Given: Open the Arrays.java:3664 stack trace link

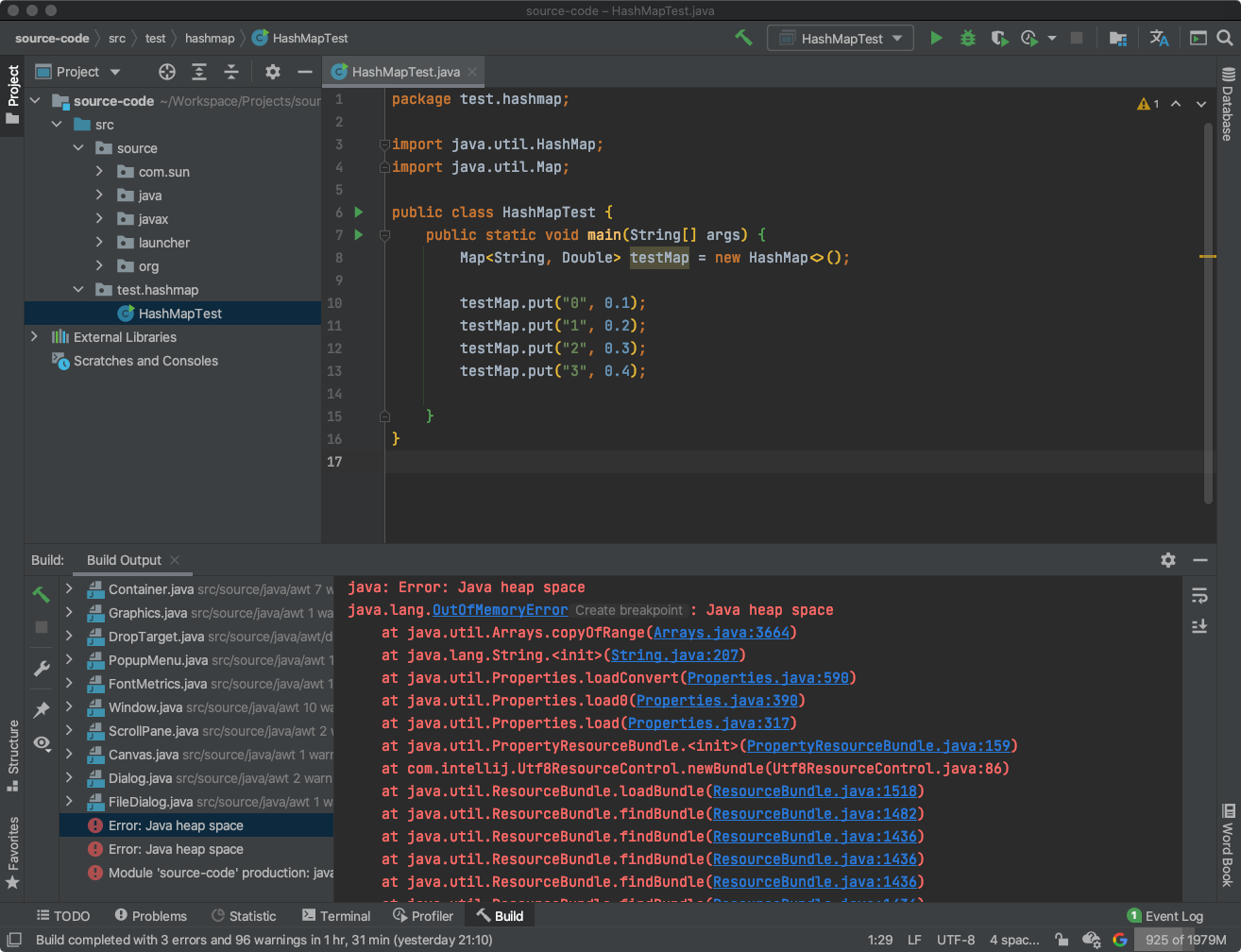Looking at the screenshot, I should point(722,633).
